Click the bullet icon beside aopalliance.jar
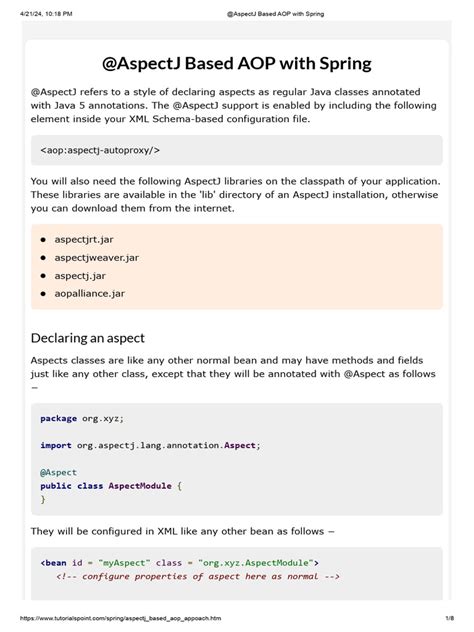474x632 pixels. [43, 294]
